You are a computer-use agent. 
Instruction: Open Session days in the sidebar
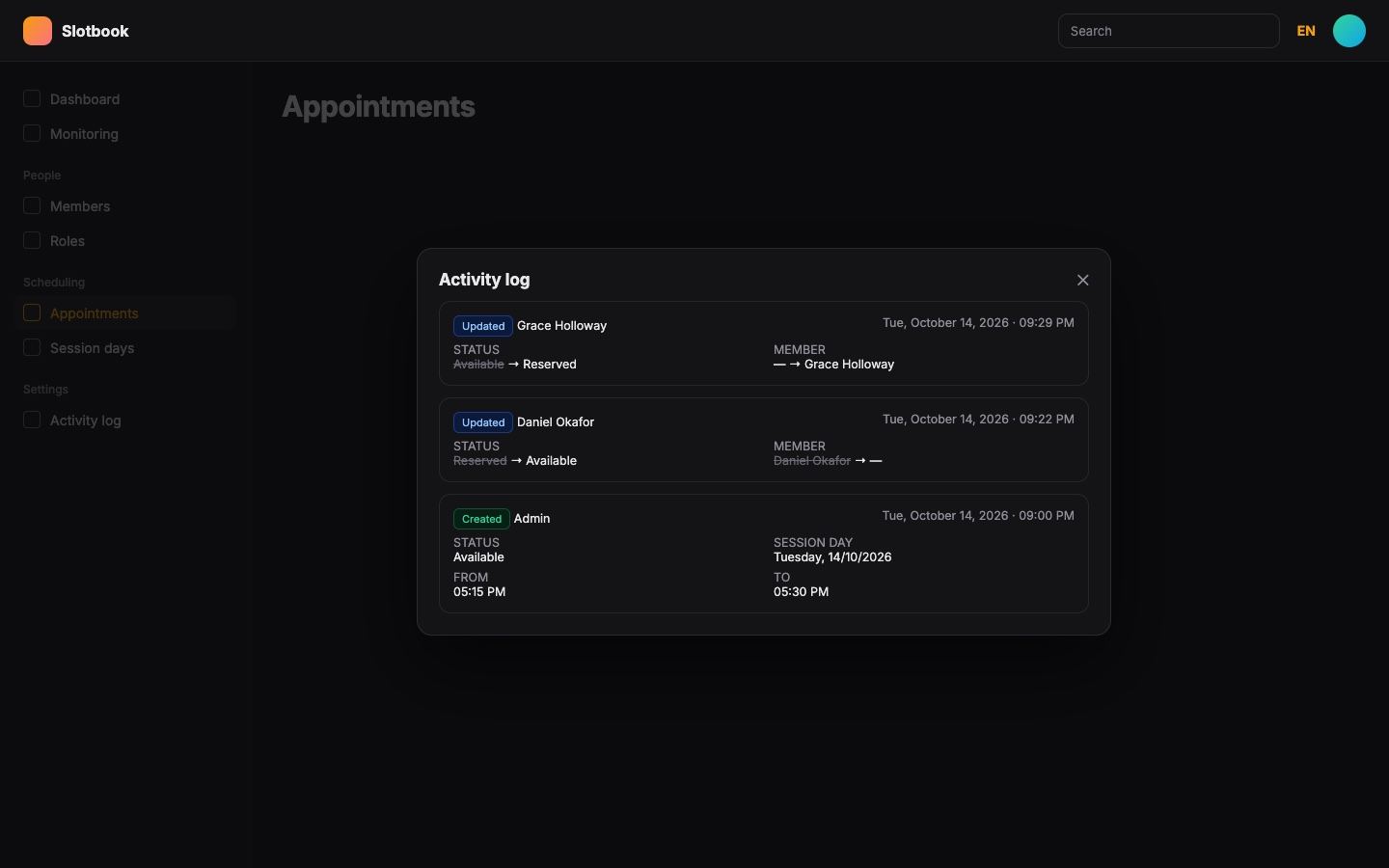tap(125, 348)
